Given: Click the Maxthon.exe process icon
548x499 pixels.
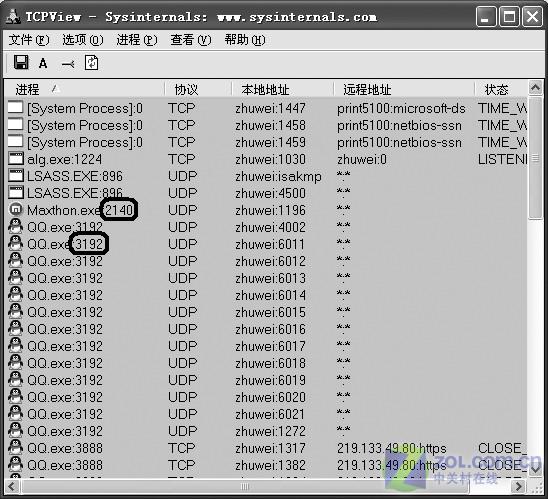Looking at the screenshot, I should click(16, 210).
